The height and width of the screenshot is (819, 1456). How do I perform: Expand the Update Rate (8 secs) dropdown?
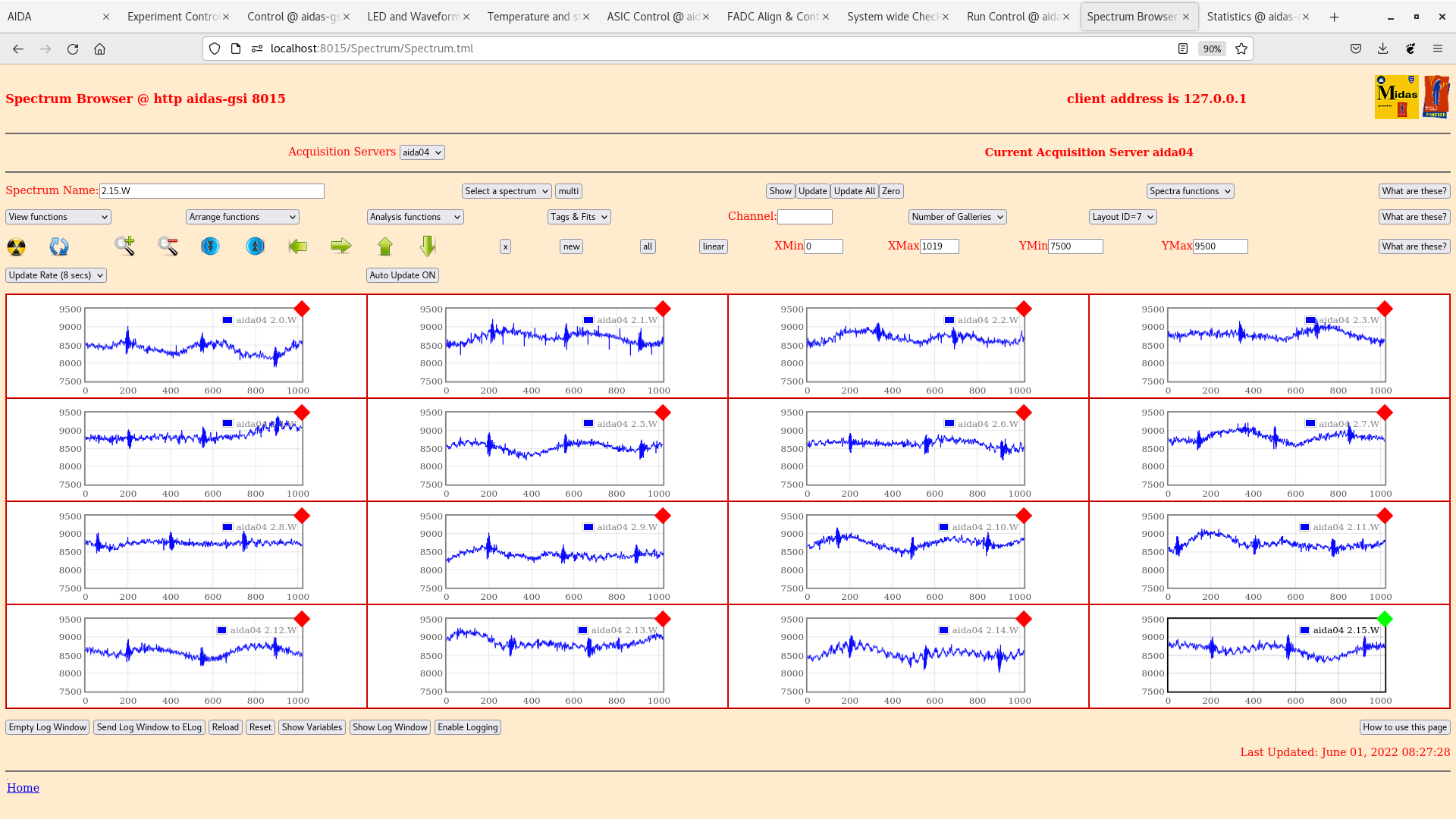pos(56,275)
